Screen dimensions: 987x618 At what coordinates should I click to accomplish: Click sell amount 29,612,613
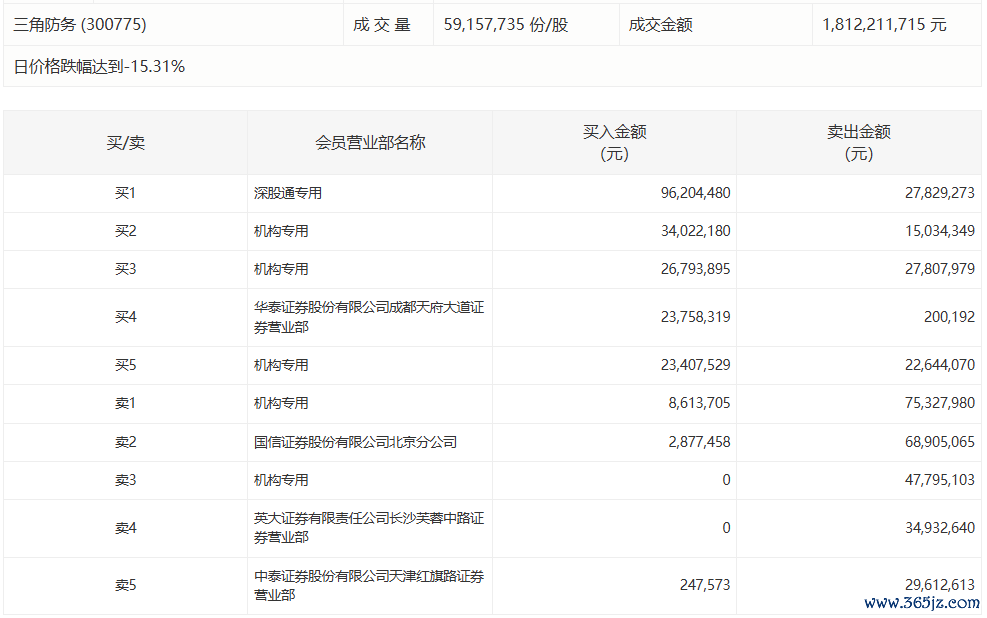[x=940, y=585]
